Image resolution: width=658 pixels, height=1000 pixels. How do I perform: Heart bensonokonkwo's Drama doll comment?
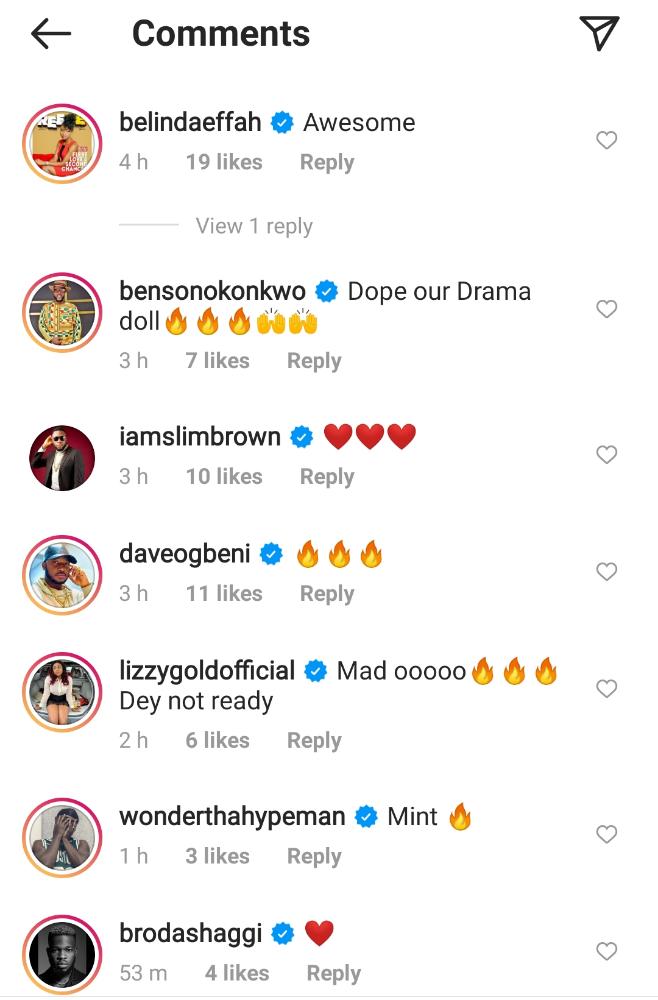[x=606, y=310]
